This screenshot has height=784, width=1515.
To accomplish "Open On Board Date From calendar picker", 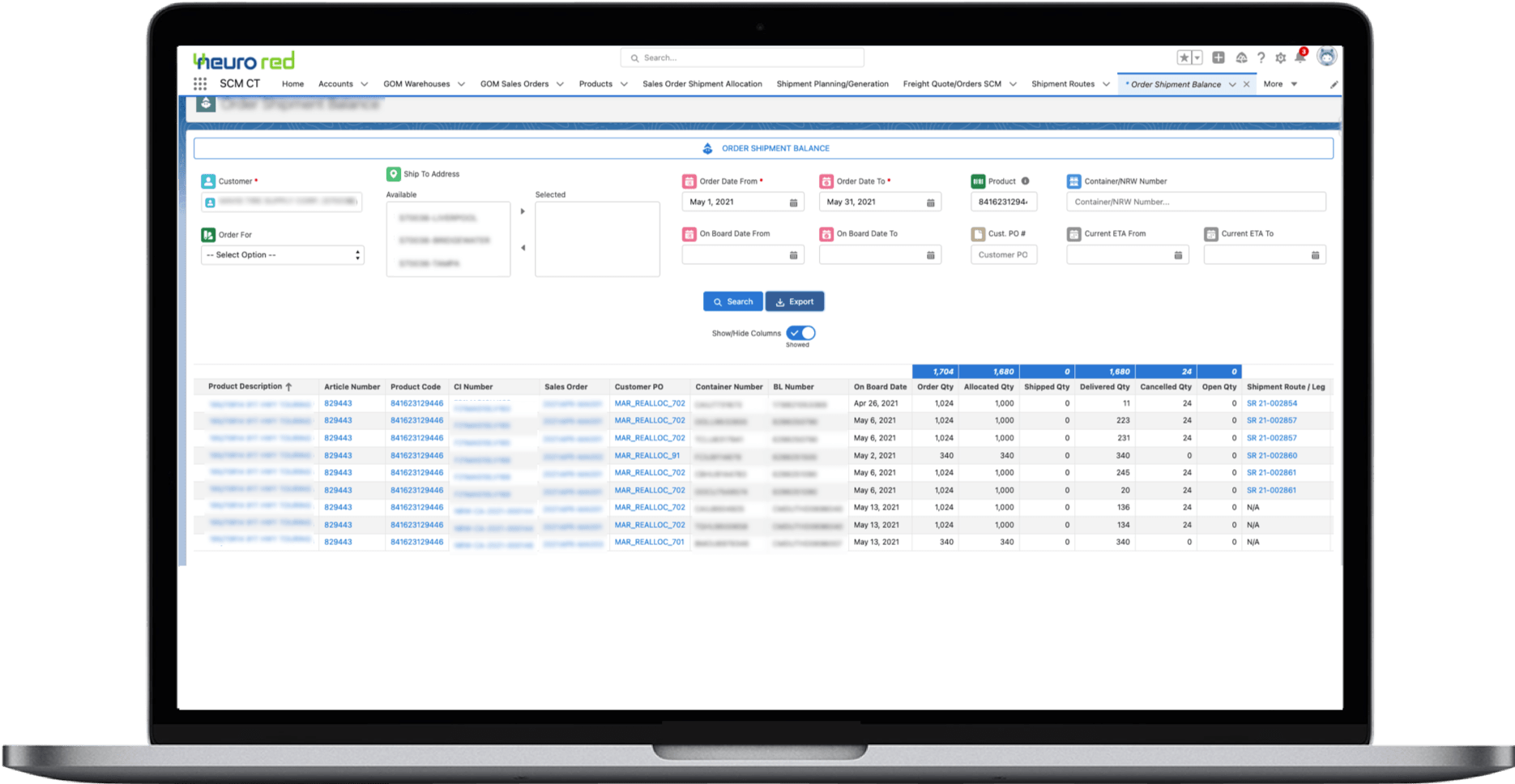I will (793, 255).
